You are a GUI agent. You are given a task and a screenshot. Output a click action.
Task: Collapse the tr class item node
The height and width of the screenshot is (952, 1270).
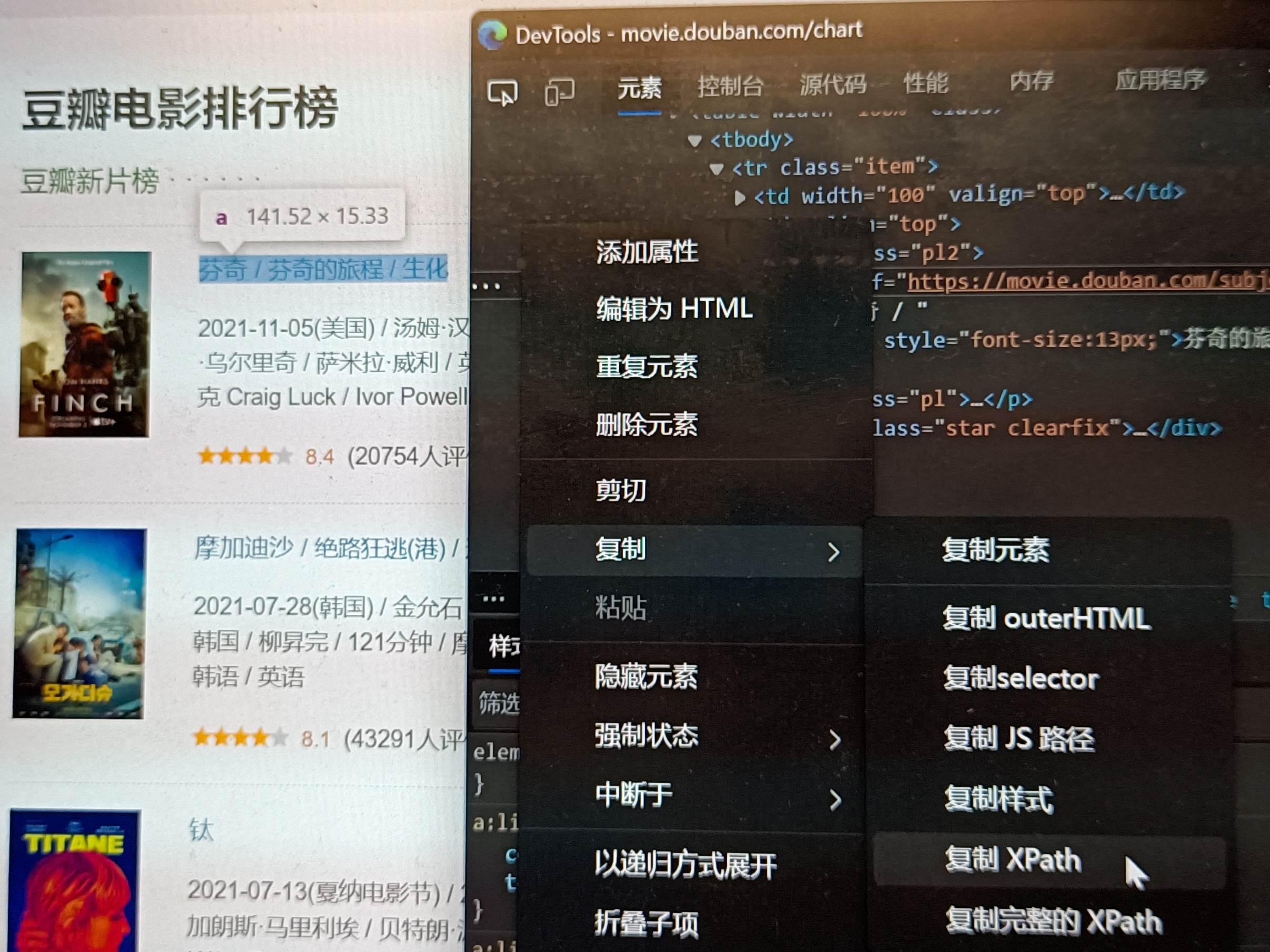[x=716, y=169]
